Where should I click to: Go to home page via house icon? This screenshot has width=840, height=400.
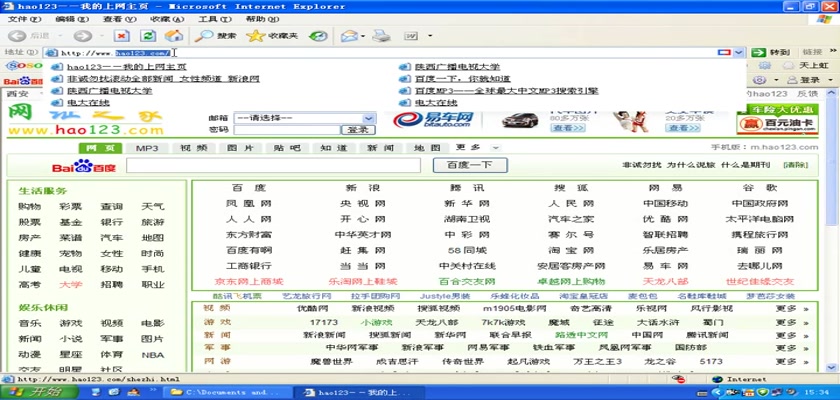(174, 36)
